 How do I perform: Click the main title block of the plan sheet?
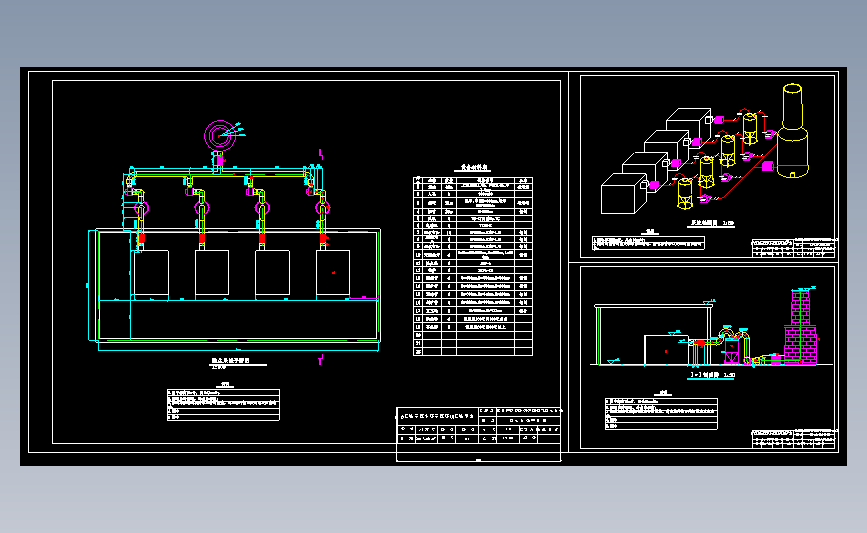coord(479,426)
